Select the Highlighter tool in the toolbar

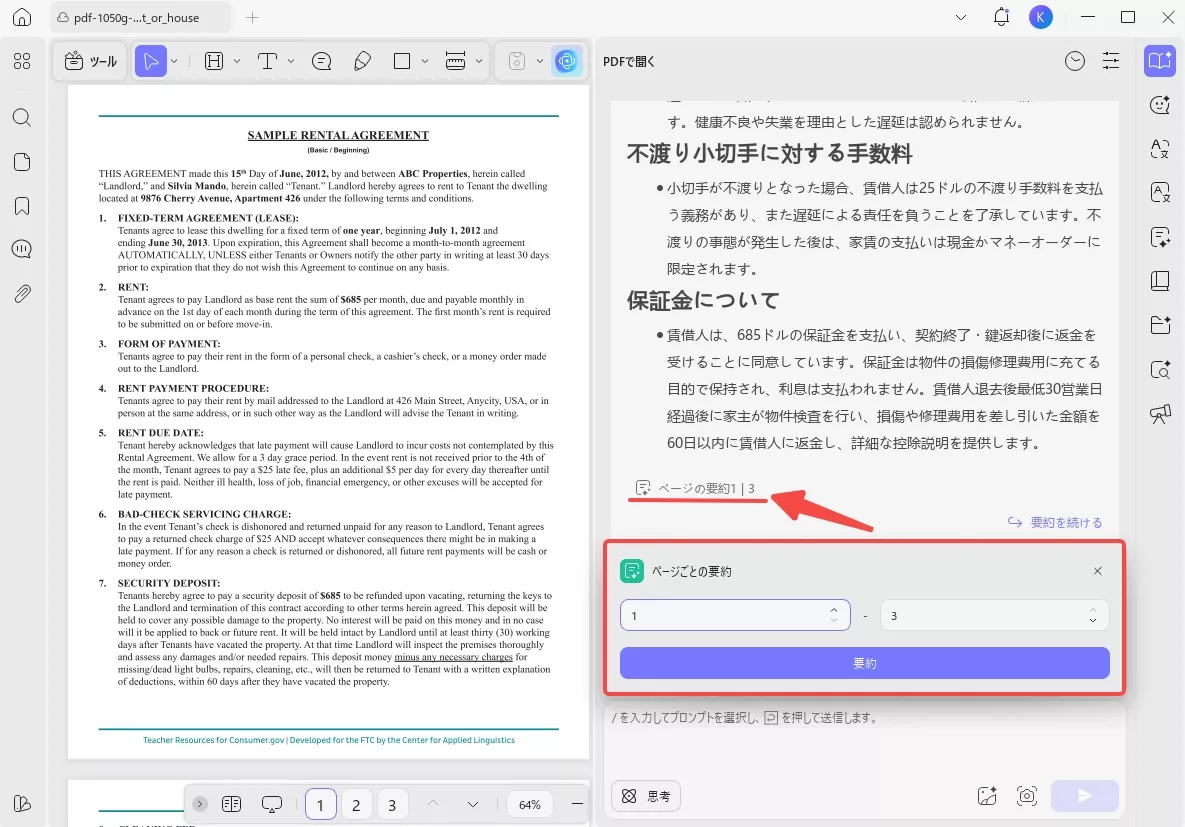(362, 61)
